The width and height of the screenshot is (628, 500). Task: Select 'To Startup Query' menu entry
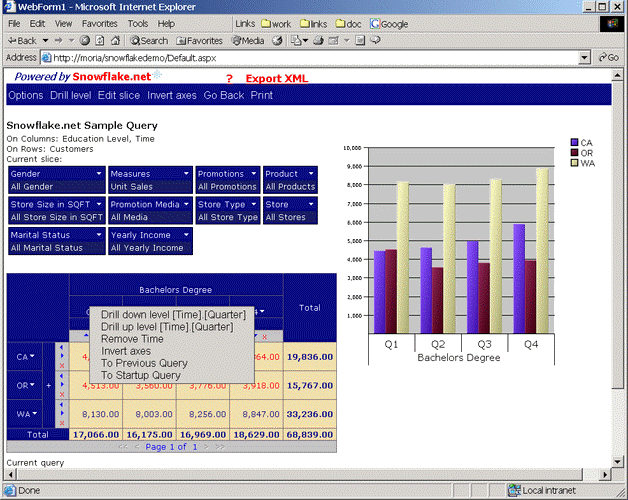point(141,375)
